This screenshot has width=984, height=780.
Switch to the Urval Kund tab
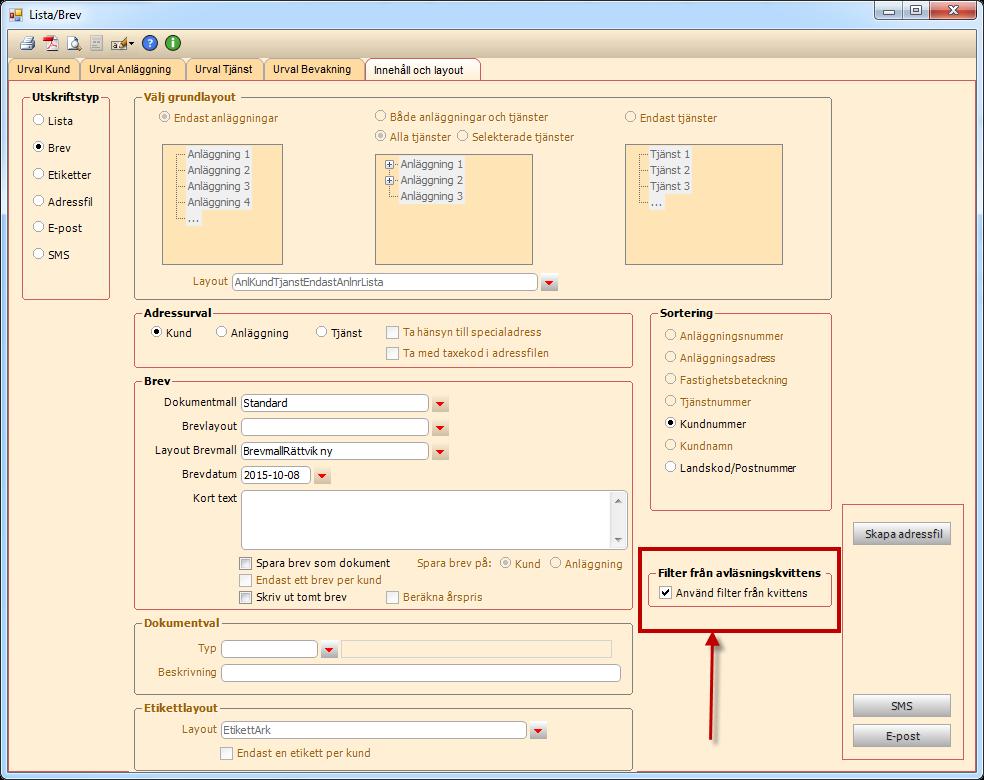point(43,70)
